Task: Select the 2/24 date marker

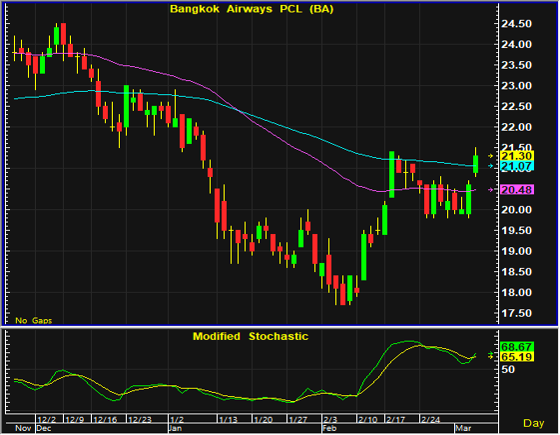Action: (x=431, y=420)
